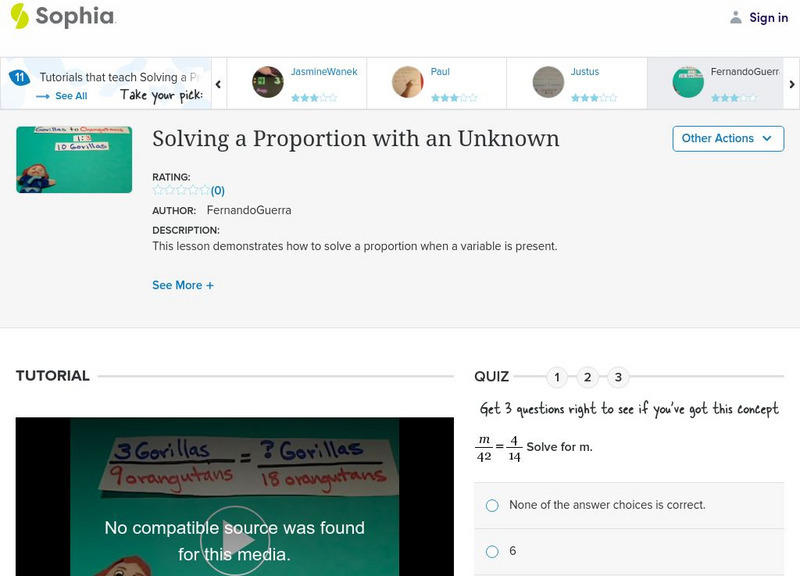The width and height of the screenshot is (800, 576).
Task: Open Justus's tutorial thumbnail
Action: pos(548,82)
